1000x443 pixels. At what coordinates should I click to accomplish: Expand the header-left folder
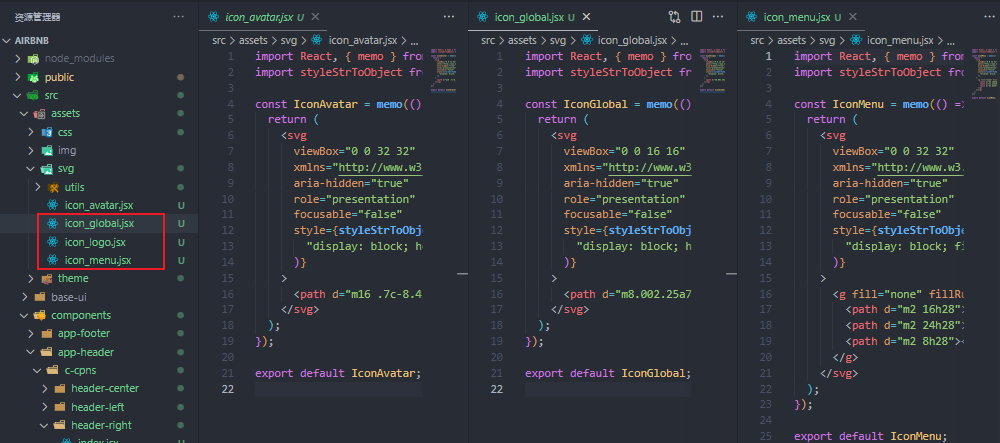click(44, 407)
